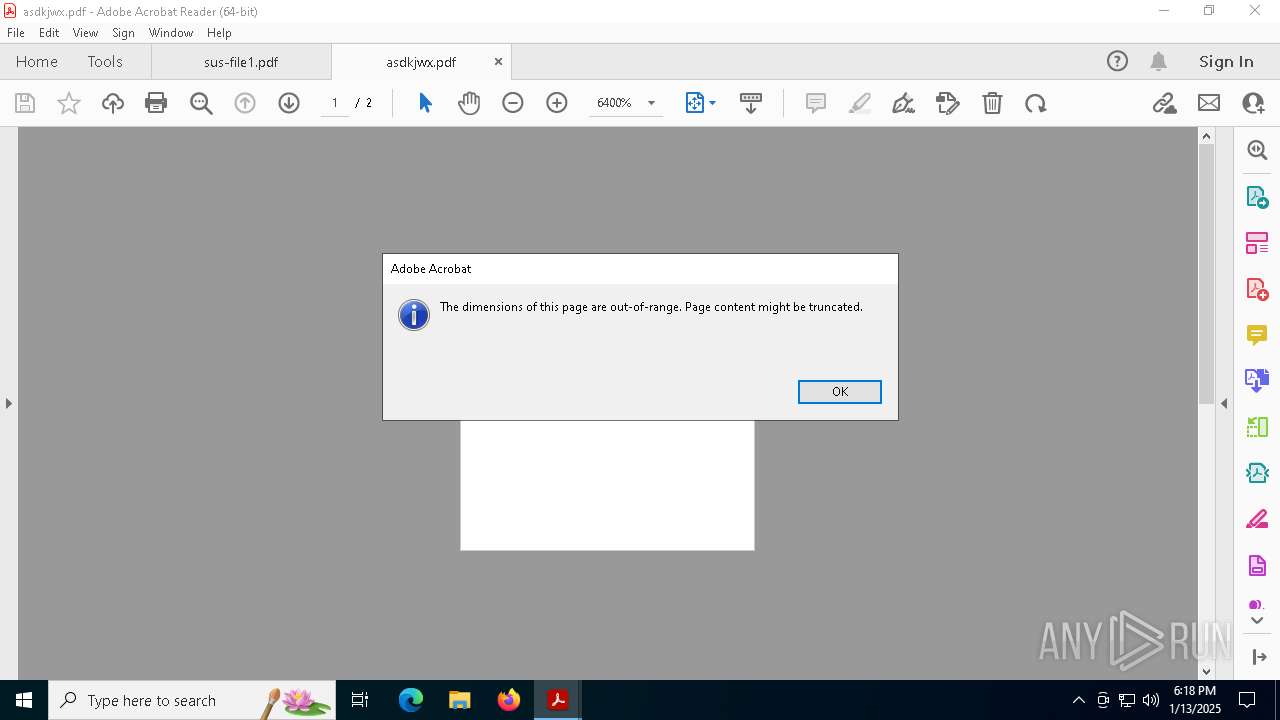Click the Save file icon
This screenshot has height=720, width=1280.
point(25,103)
